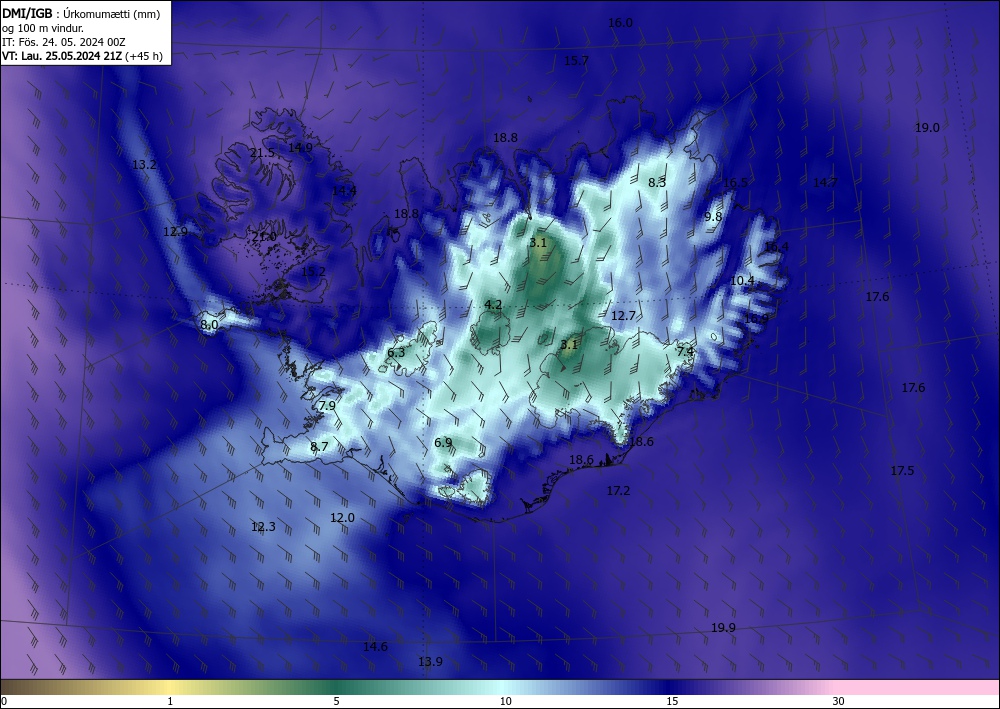Click the 17.2 value label
The height and width of the screenshot is (709, 1000).
pos(618,490)
